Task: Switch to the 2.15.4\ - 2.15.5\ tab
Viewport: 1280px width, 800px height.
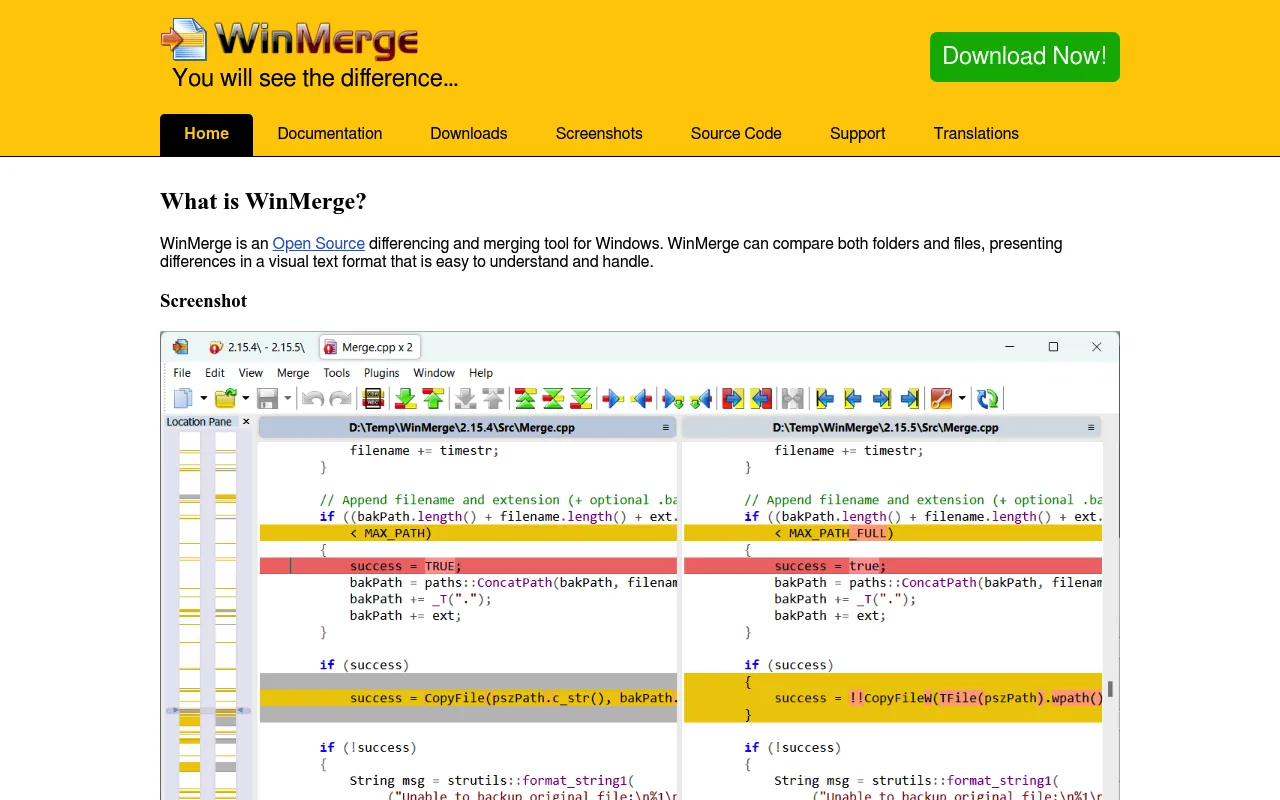Action: 257,347
